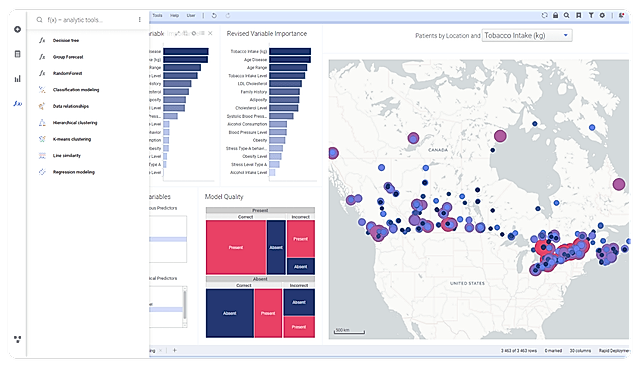Select Hierarchical clustering entry

tap(75, 123)
